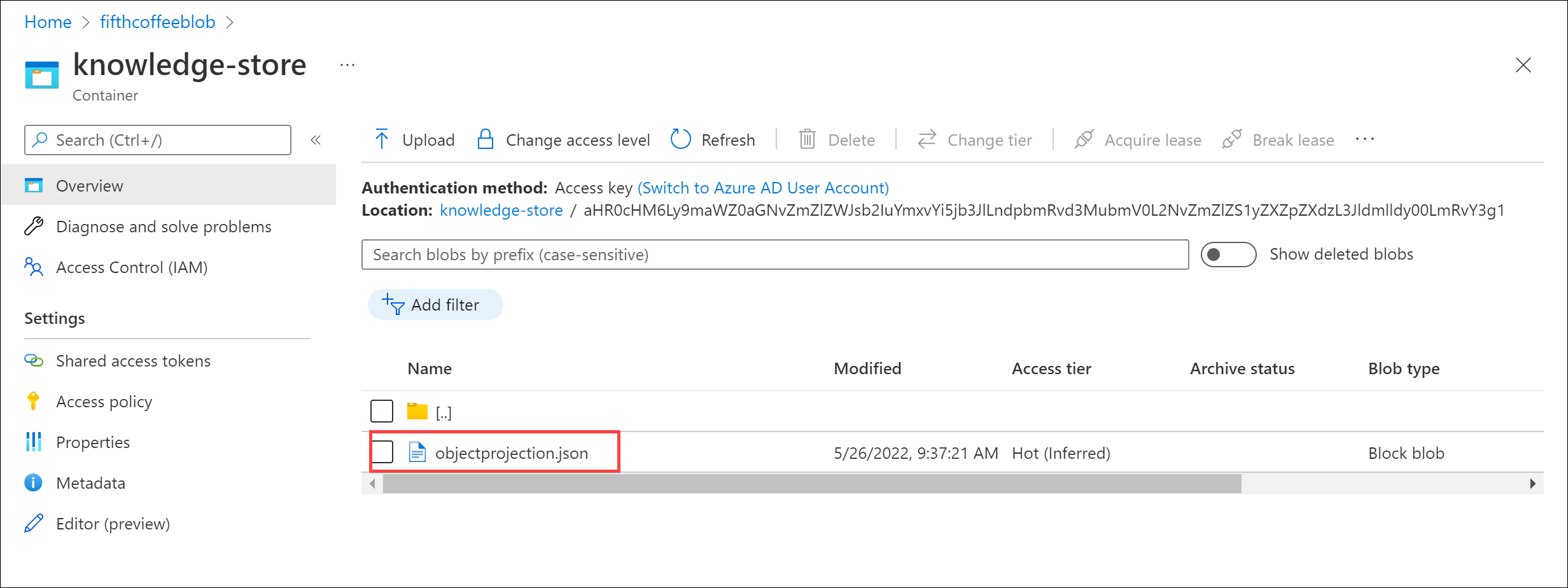The width and height of the screenshot is (1568, 588).
Task: Open Shared access tokens settings
Action: click(x=133, y=361)
